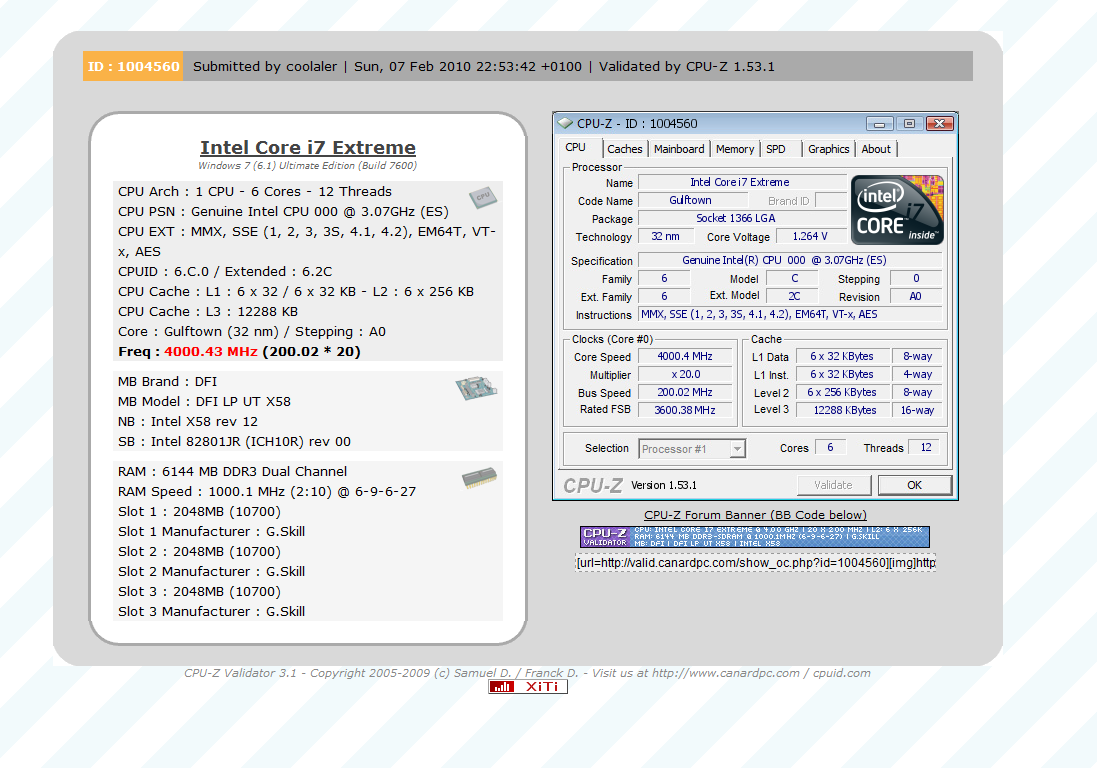
Task: Click the Multiplier value x 20.0
Action: [x=685, y=375]
